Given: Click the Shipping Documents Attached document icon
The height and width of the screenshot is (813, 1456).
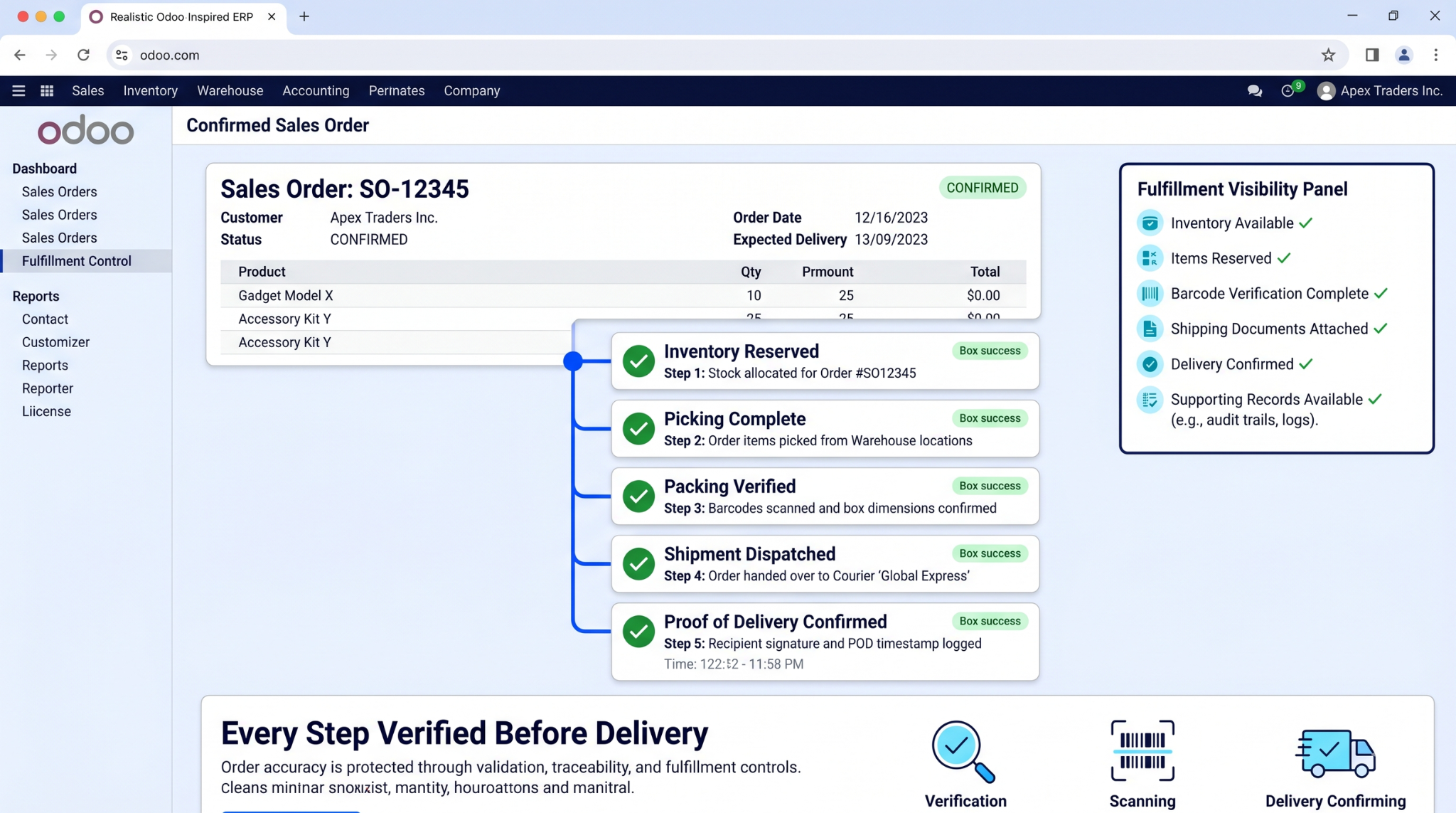Looking at the screenshot, I should [x=1150, y=329].
